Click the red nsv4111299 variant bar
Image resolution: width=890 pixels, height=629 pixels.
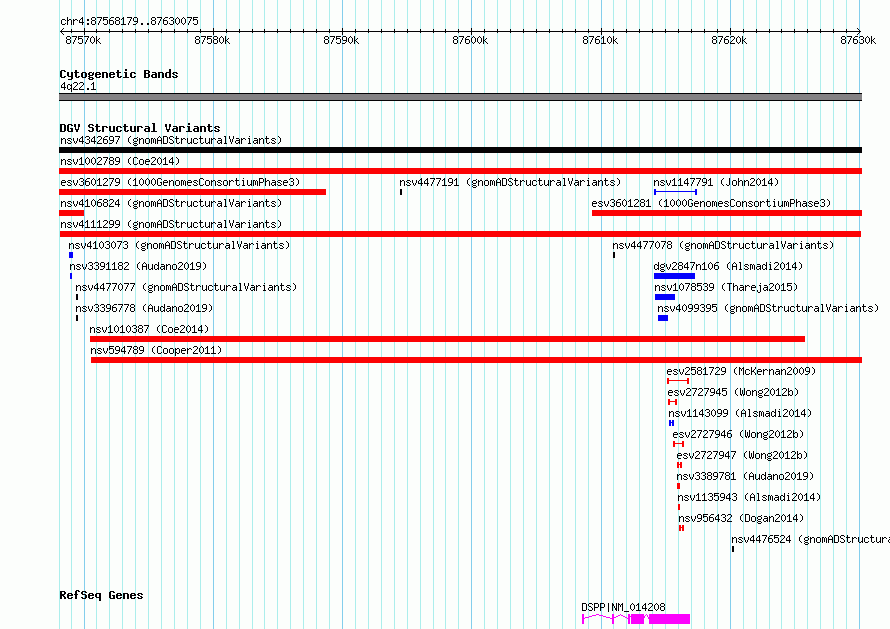pos(460,234)
